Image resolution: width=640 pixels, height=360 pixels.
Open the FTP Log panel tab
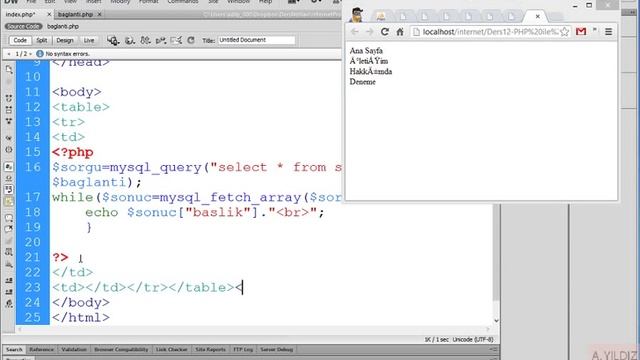(x=243, y=349)
